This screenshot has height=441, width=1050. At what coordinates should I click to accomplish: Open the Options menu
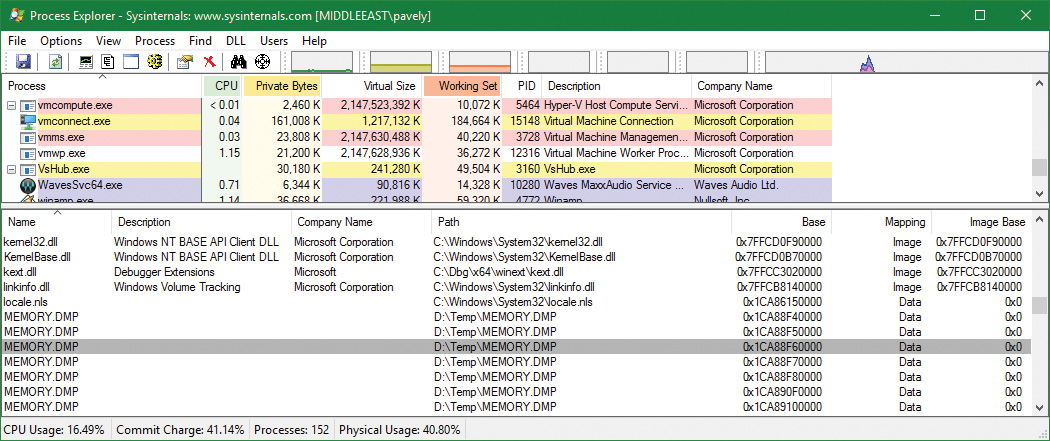(x=61, y=41)
